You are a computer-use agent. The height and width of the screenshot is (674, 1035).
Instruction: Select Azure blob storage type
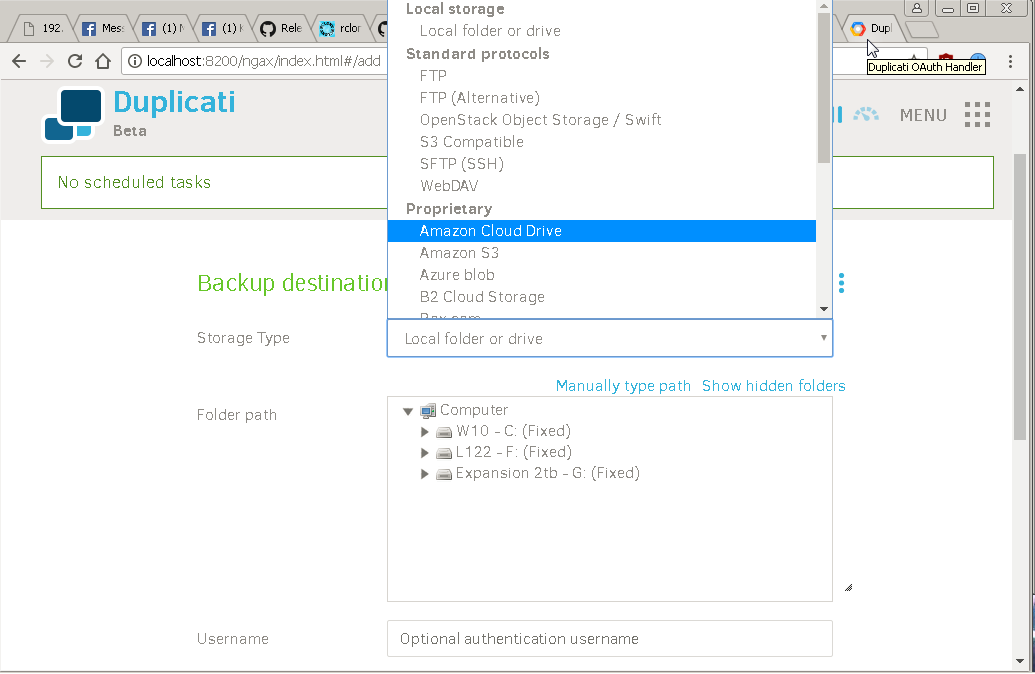[x=601, y=275]
